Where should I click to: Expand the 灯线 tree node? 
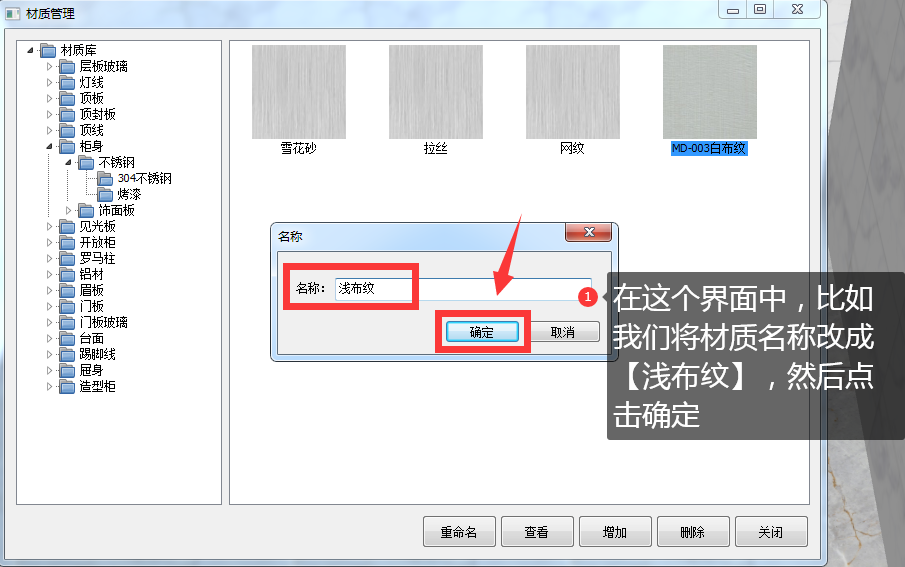50,83
